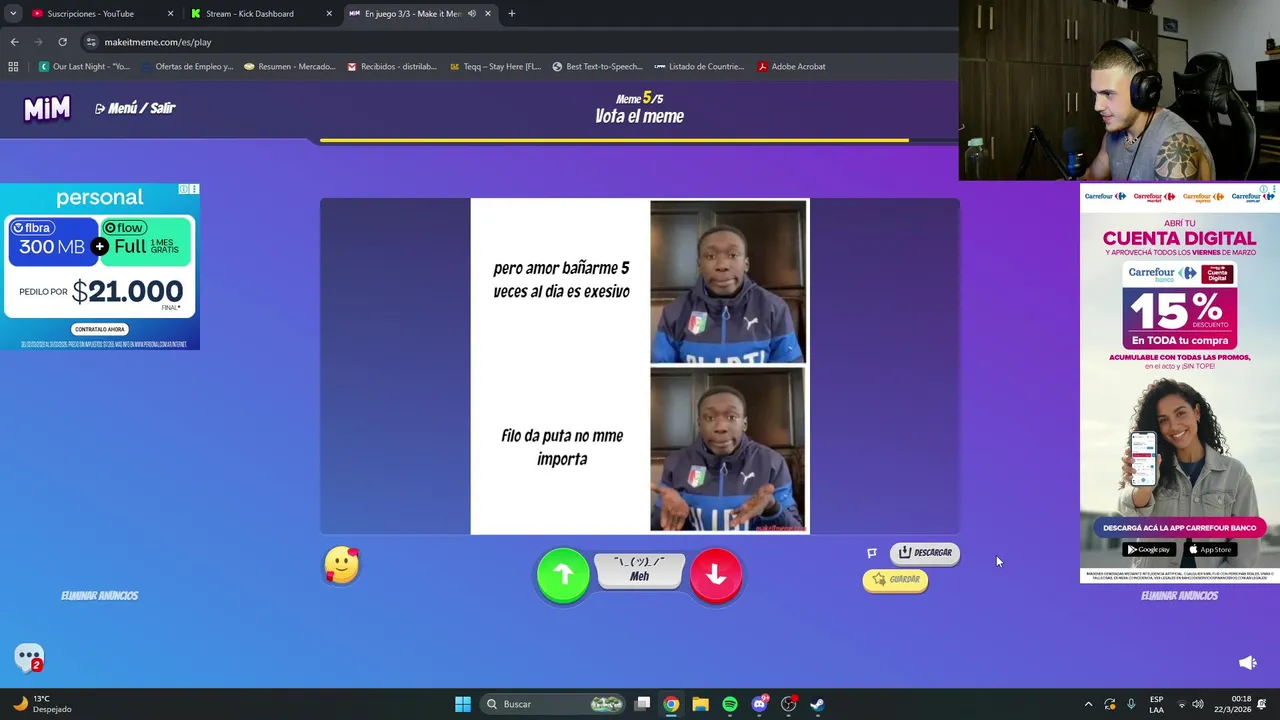
Task: Open Our Last Night bookmark
Action: tap(84, 67)
